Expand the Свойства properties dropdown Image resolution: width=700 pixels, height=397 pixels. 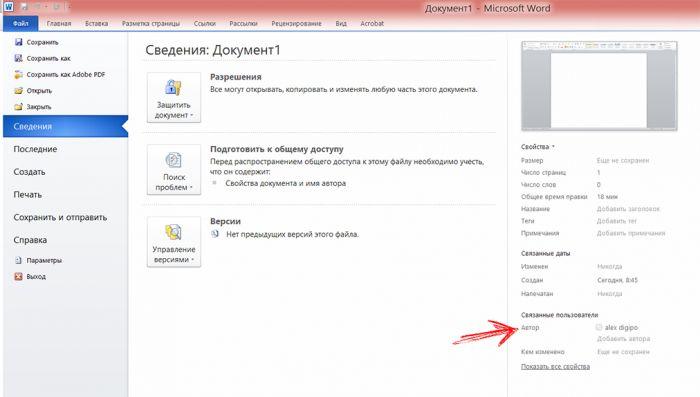[x=538, y=146]
